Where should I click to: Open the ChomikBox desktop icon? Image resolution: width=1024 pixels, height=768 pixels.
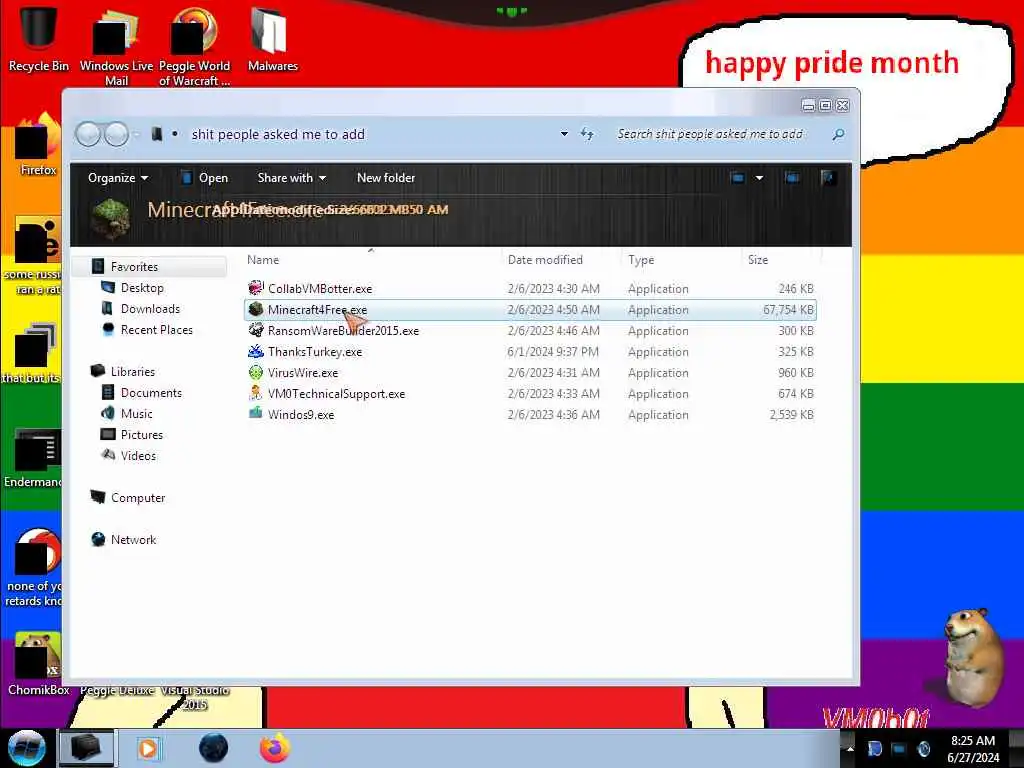pos(38,663)
